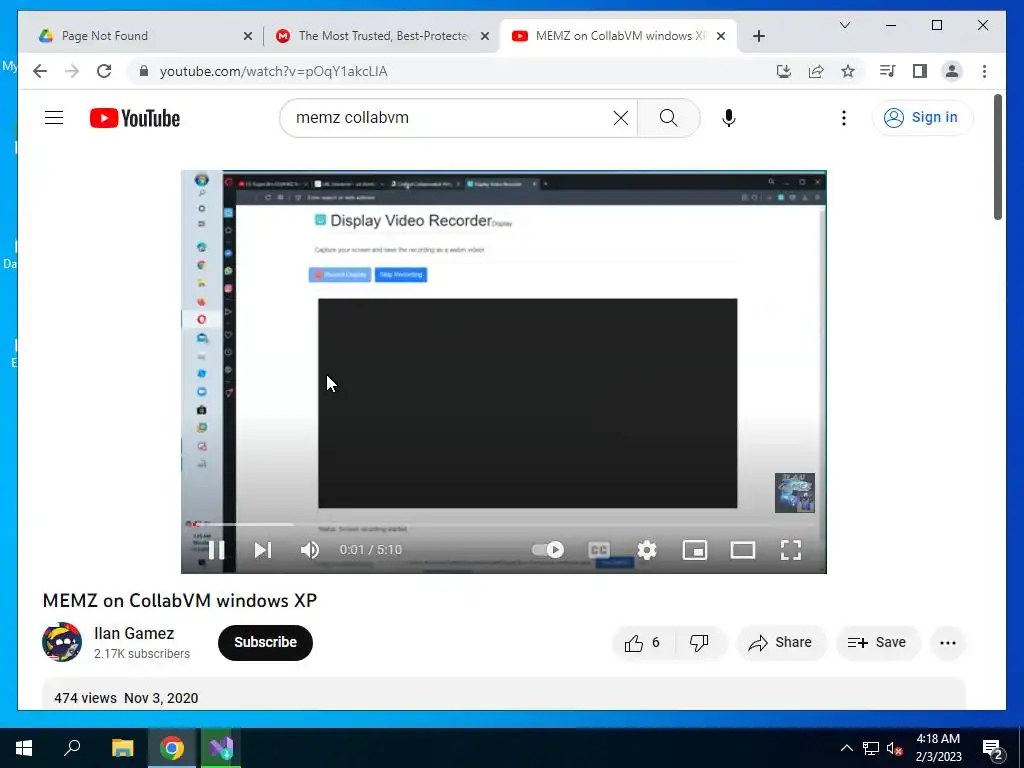Click the Chrome taskbar icon

(172, 748)
